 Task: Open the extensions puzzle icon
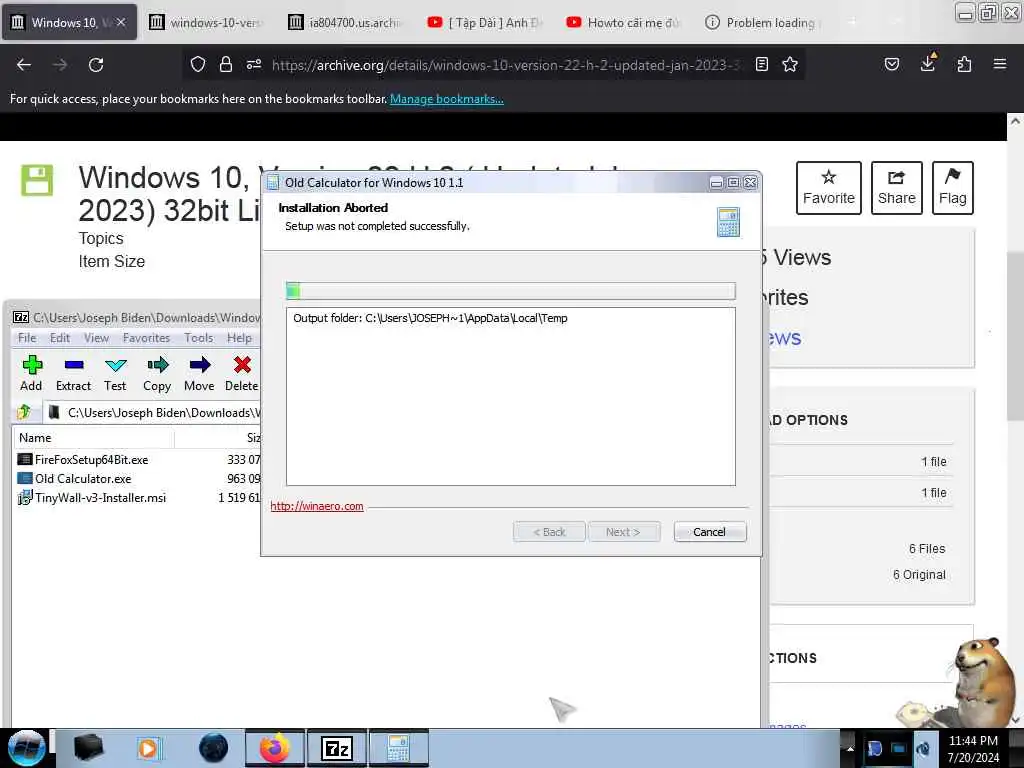coord(964,64)
